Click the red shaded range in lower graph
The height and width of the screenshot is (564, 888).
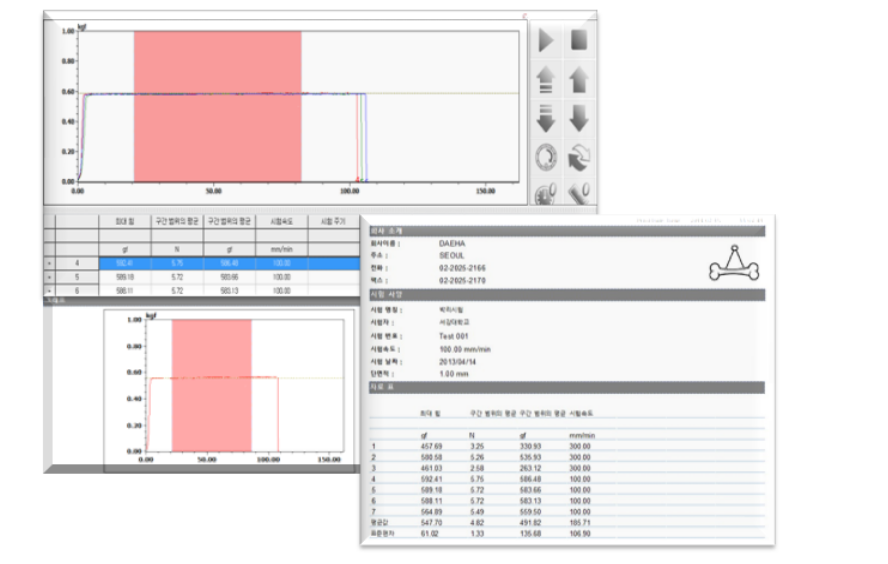pos(212,385)
